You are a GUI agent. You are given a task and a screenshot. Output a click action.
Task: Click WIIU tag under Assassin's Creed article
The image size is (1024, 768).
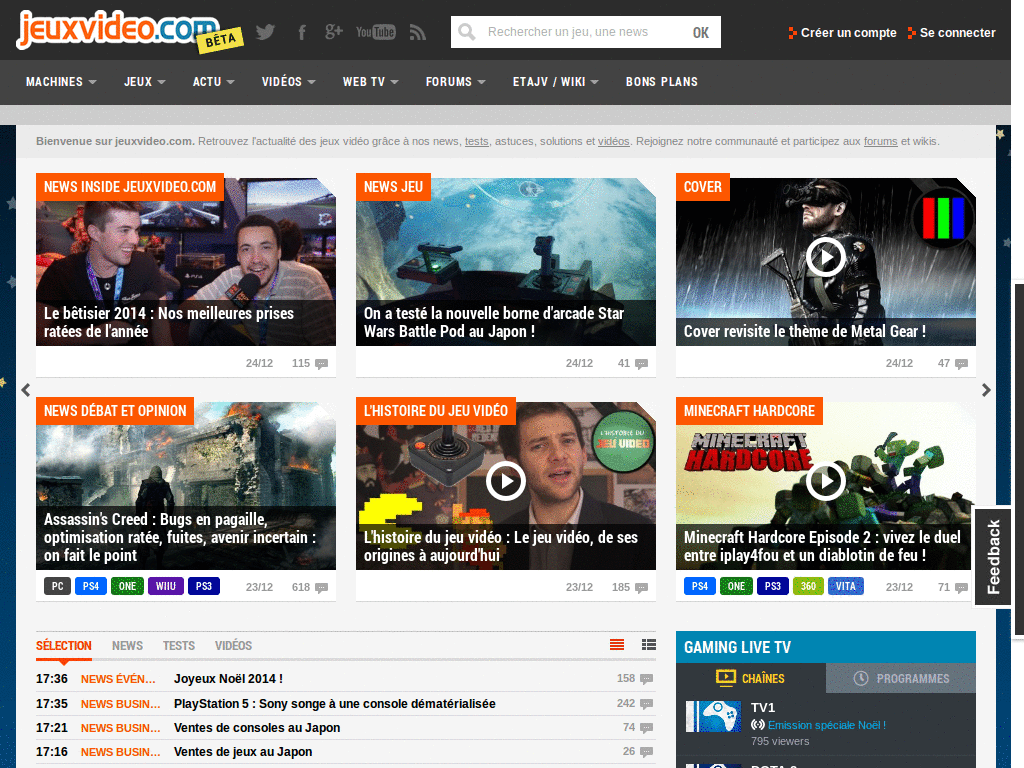tap(166, 586)
